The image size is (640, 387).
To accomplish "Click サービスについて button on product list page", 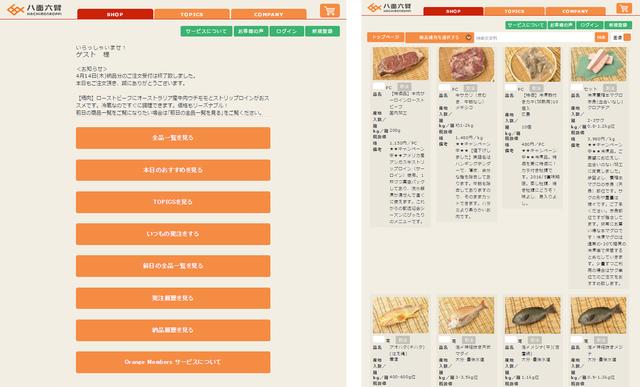I will (x=526, y=25).
